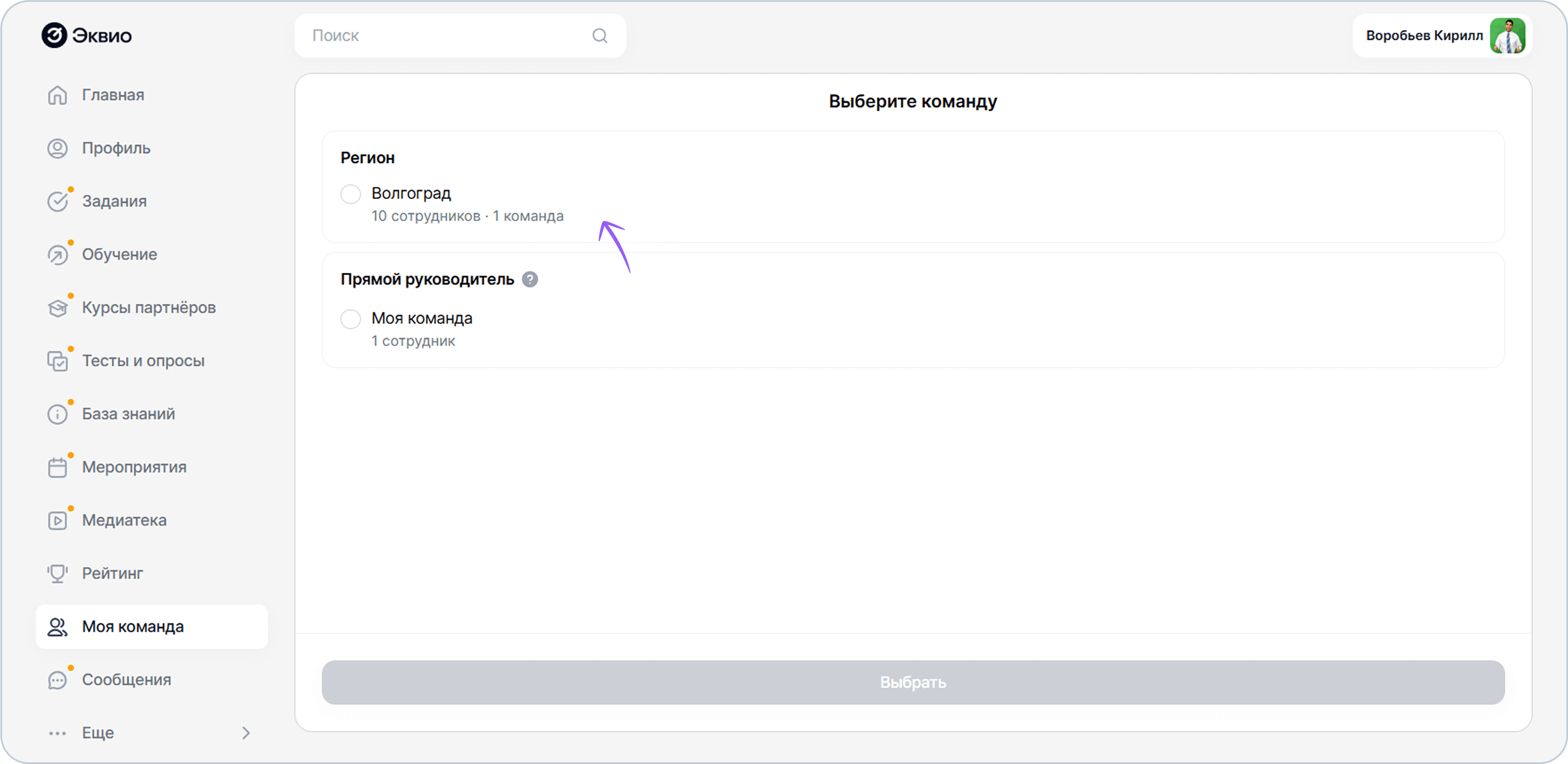This screenshot has height=764, width=1568.
Task: Open the Медиатека section
Action: point(152,520)
